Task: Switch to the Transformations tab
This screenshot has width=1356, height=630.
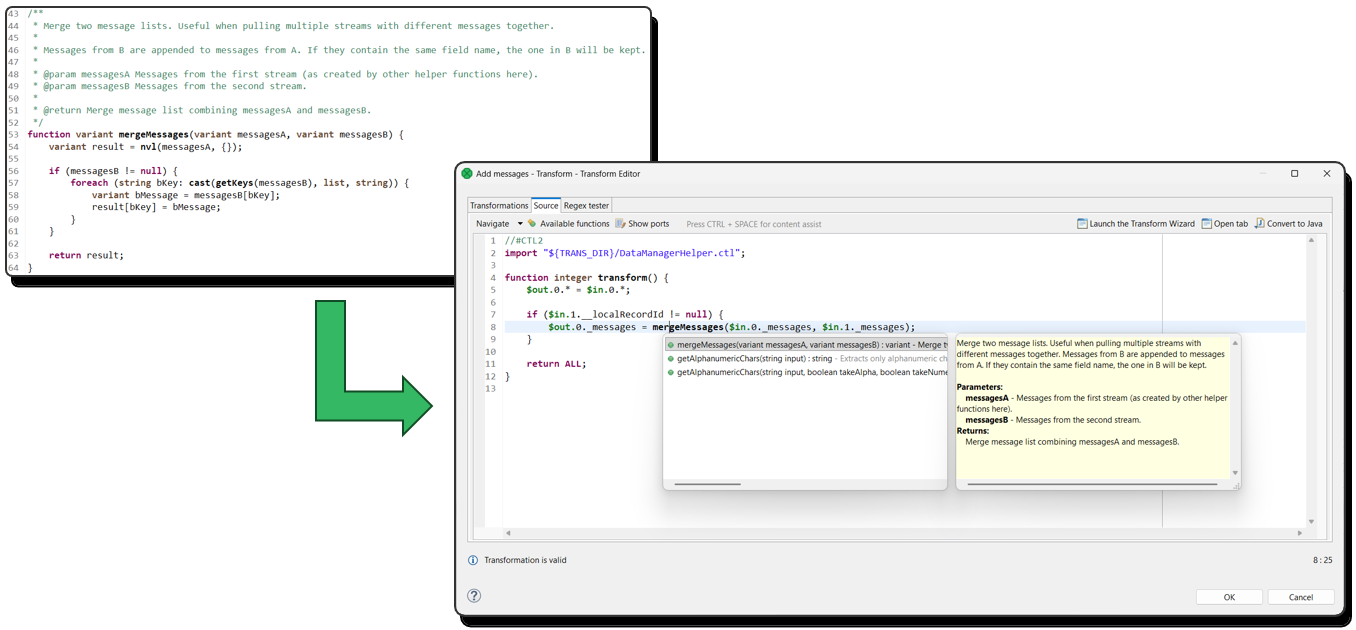Action: (x=499, y=205)
